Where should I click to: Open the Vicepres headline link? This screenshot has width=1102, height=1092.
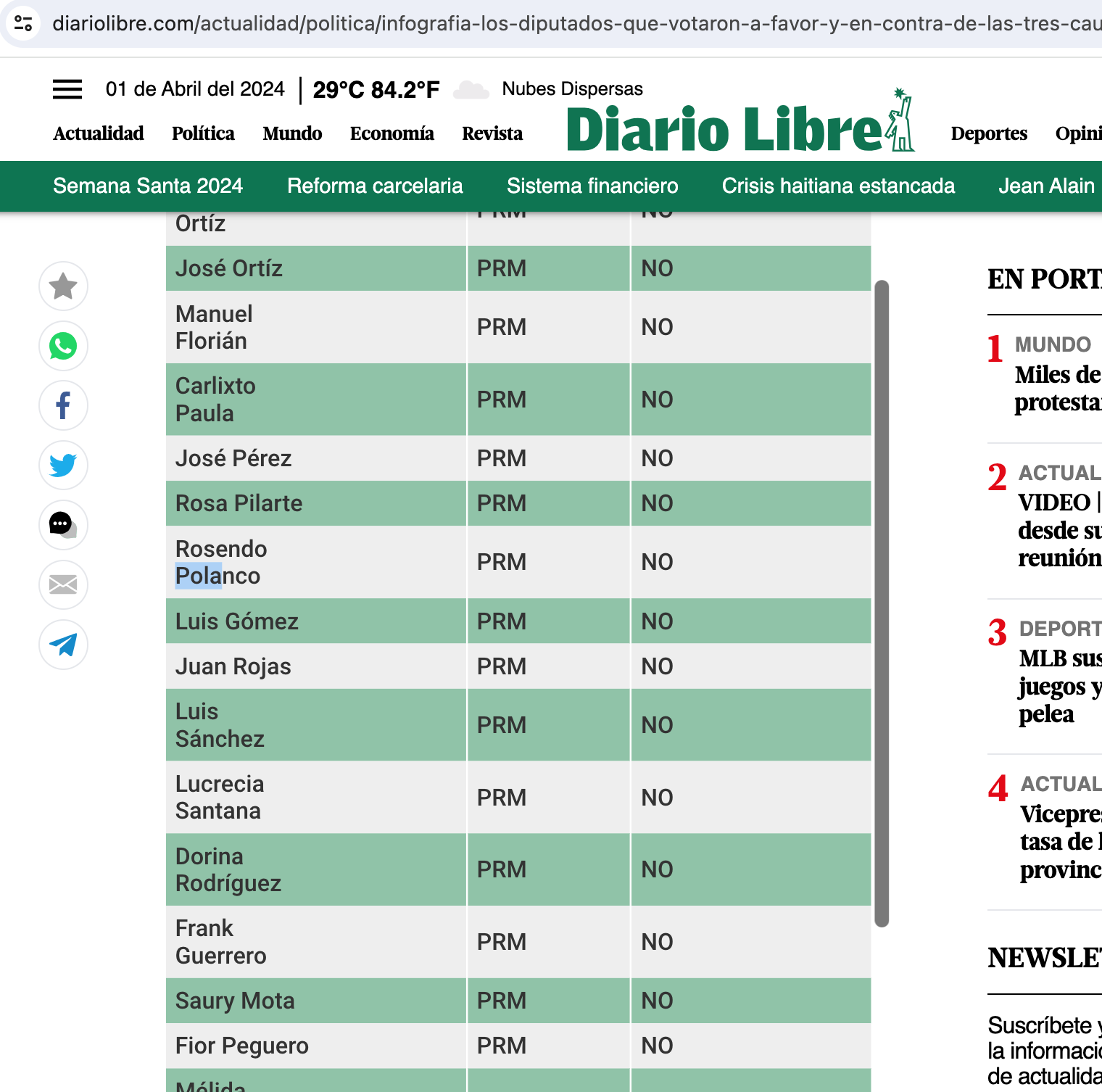click(x=1061, y=841)
